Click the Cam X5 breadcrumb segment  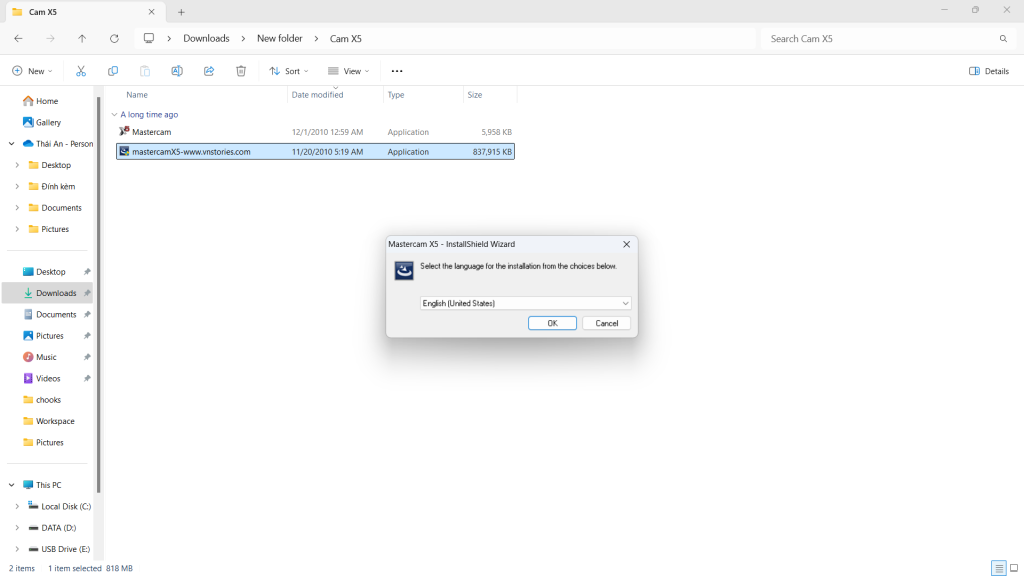[345, 39]
